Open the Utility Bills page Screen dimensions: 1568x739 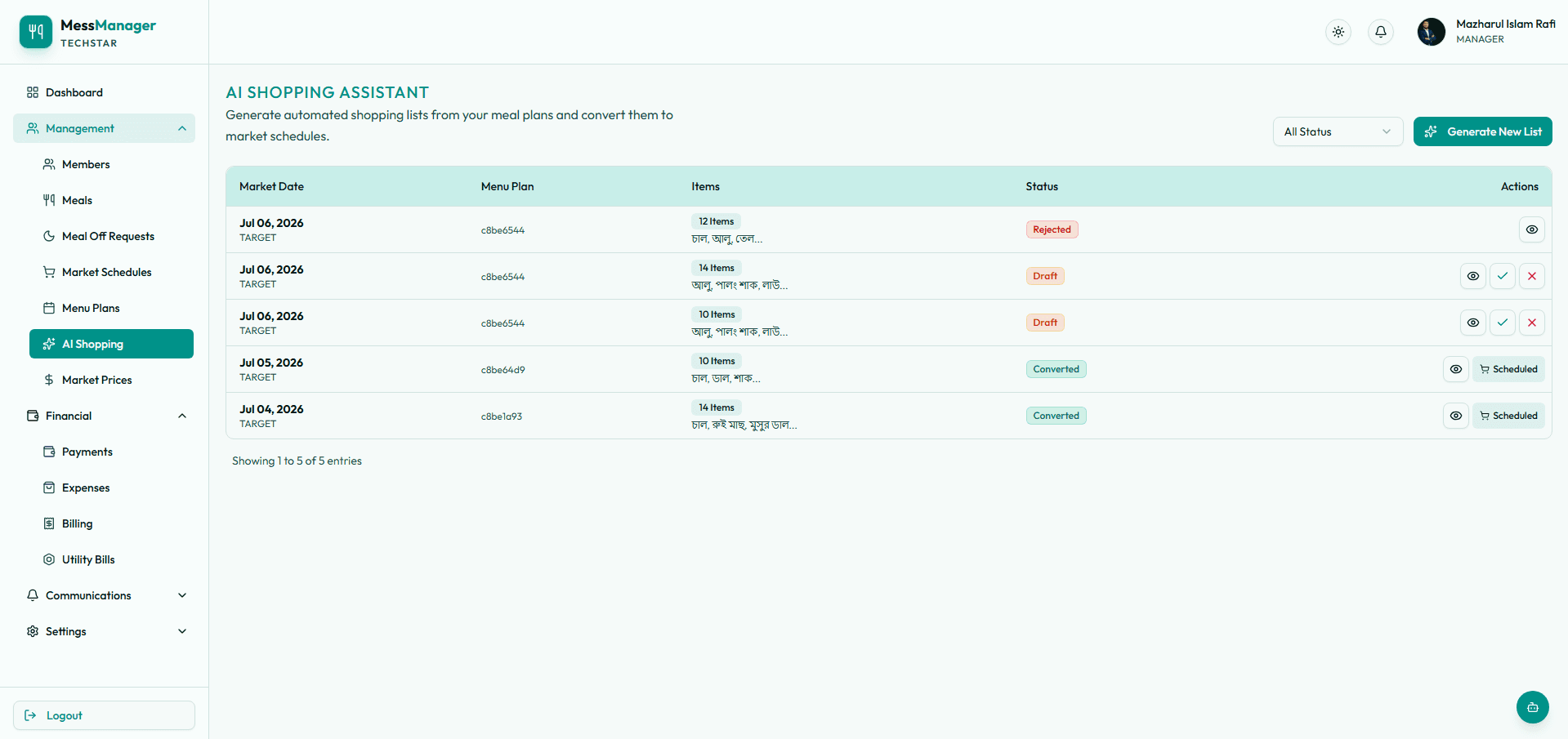(111, 559)
